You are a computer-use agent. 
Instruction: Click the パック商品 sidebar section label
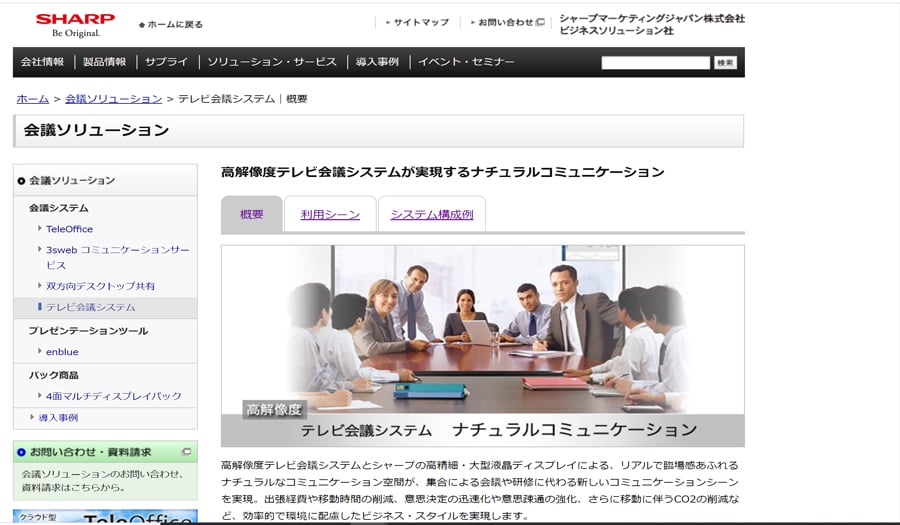point(54,375)
